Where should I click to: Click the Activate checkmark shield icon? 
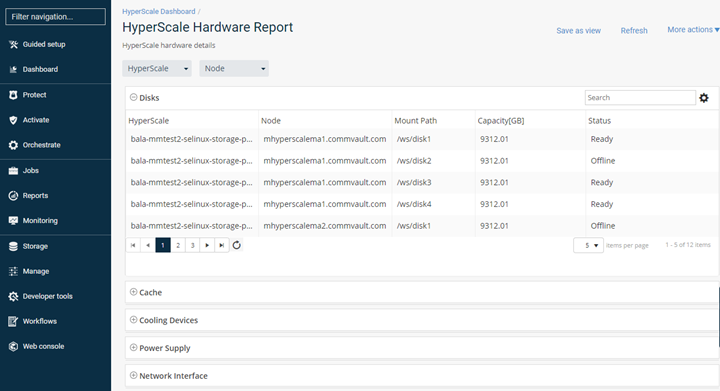click(x=13, y=120)
